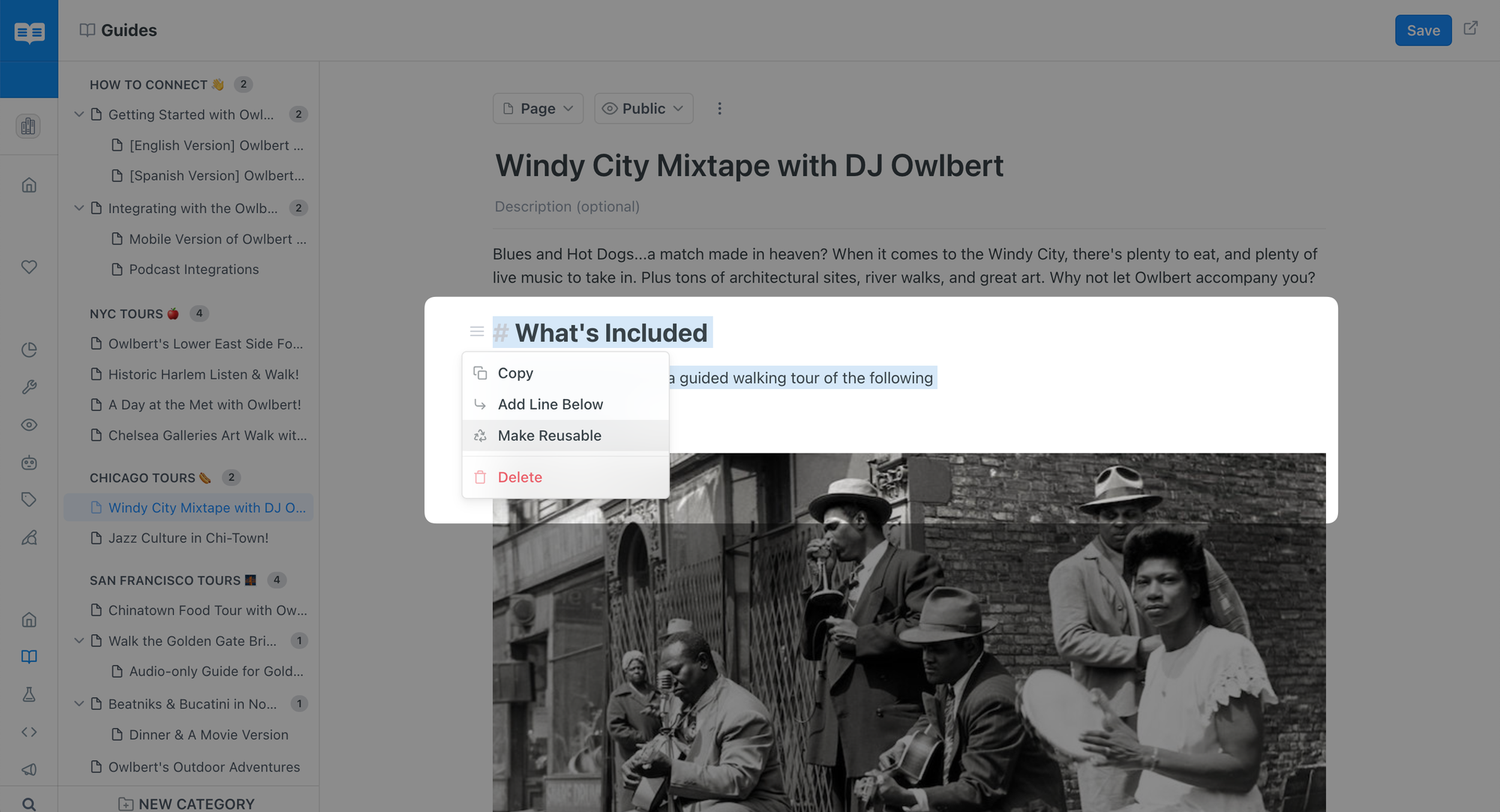Click the drag handle beside What's Included
Screen dimensions: 1500x812
(x=477, y=331)
